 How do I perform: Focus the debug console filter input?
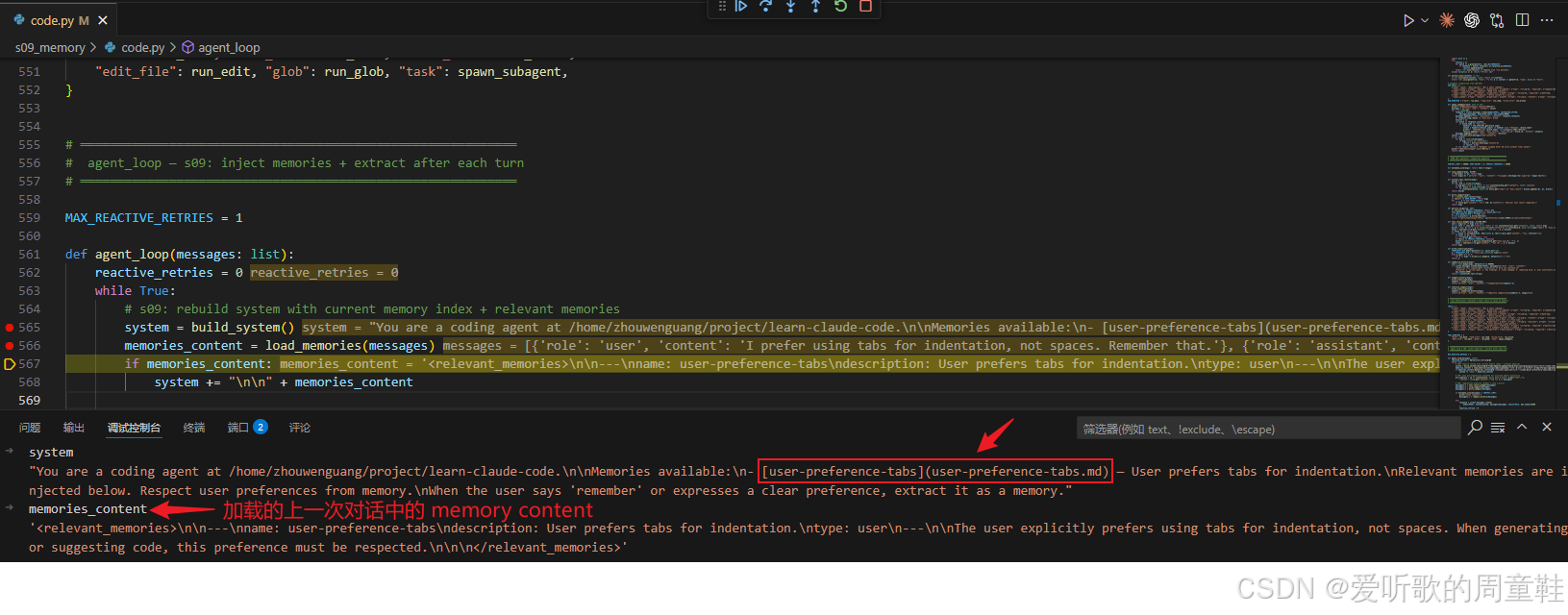coord(1268,429)
